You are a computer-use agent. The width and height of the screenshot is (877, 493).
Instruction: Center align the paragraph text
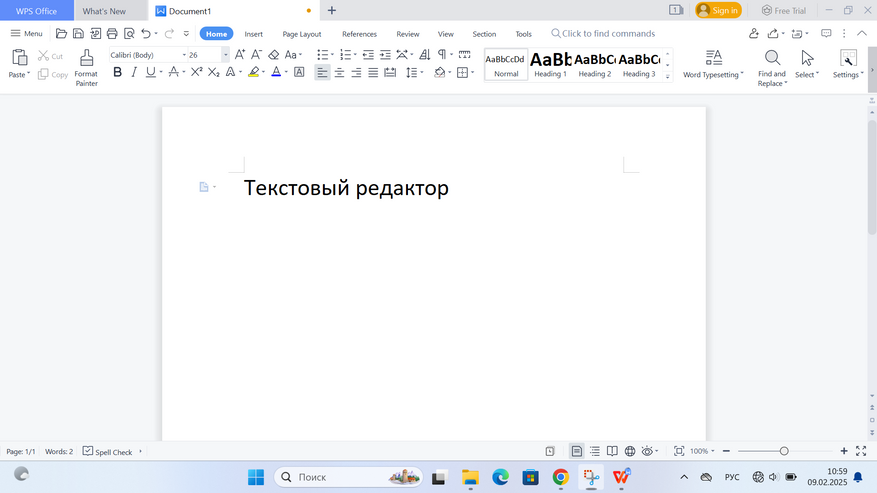click(x=339, y=73)
